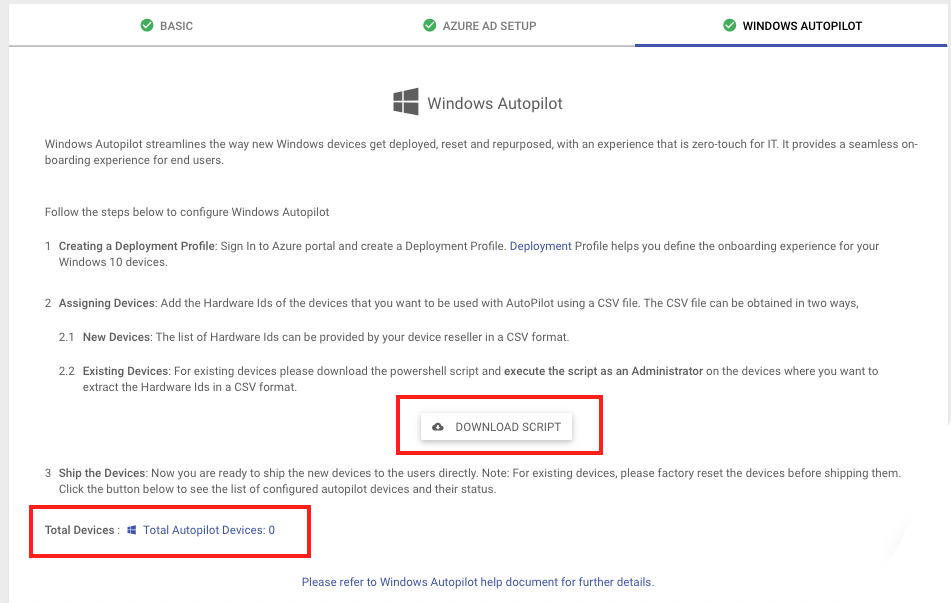
Task: Switch to the BASIC tab
Action: coord(167,25)
